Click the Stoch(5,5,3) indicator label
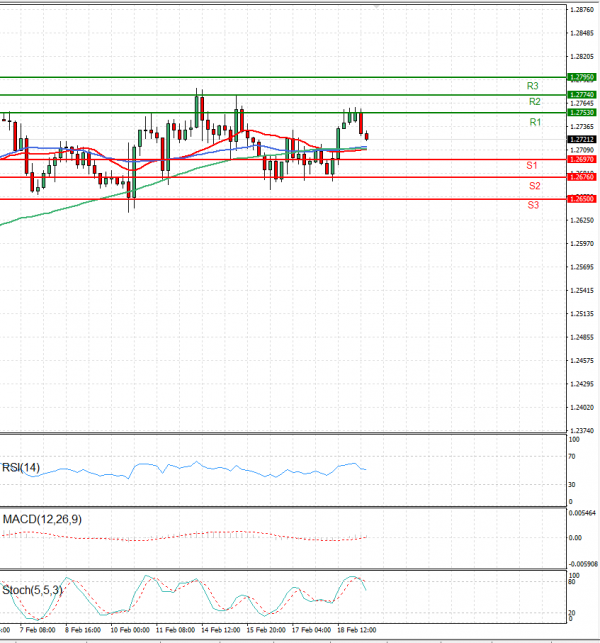The width and height of the screenshot is (600, 643). point(32,590)
